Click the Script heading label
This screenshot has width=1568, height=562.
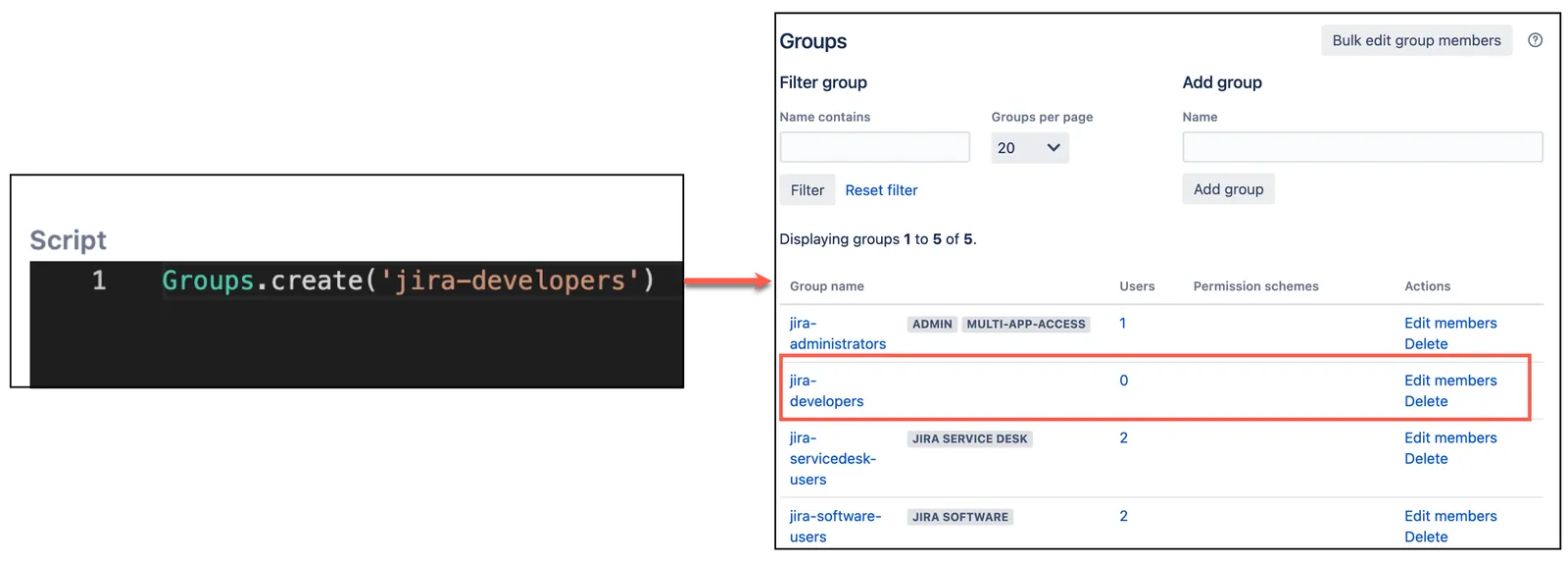pyautogui.click(x=68, y=240)
